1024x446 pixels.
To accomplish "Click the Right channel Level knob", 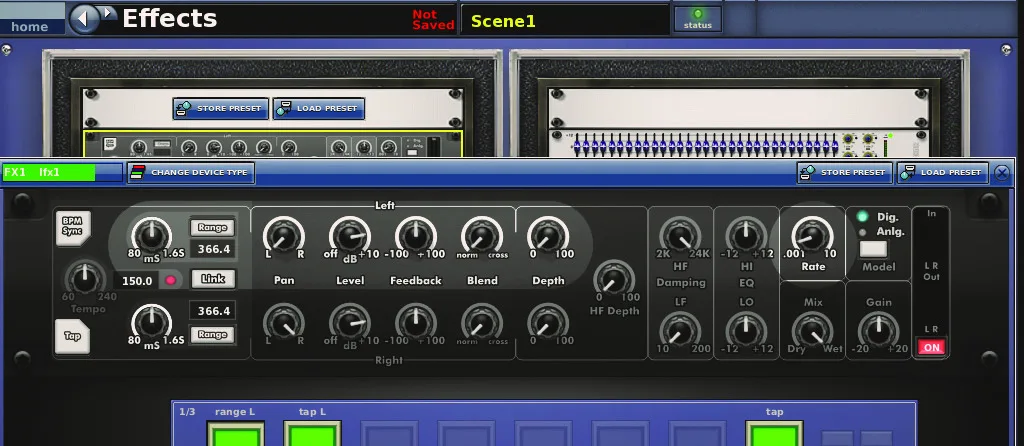I will tap(350, 323).
